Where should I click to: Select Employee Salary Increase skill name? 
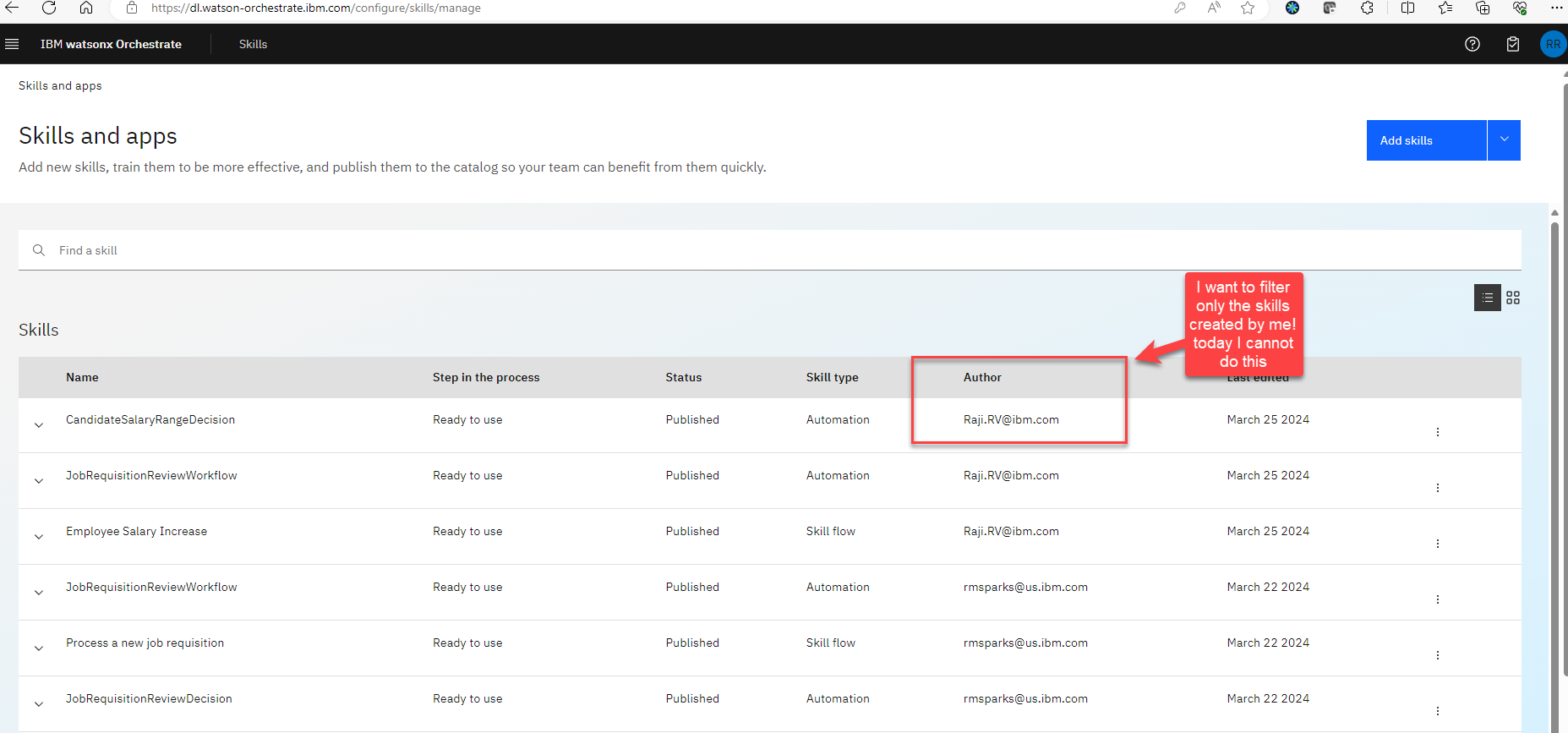point(136,531)
